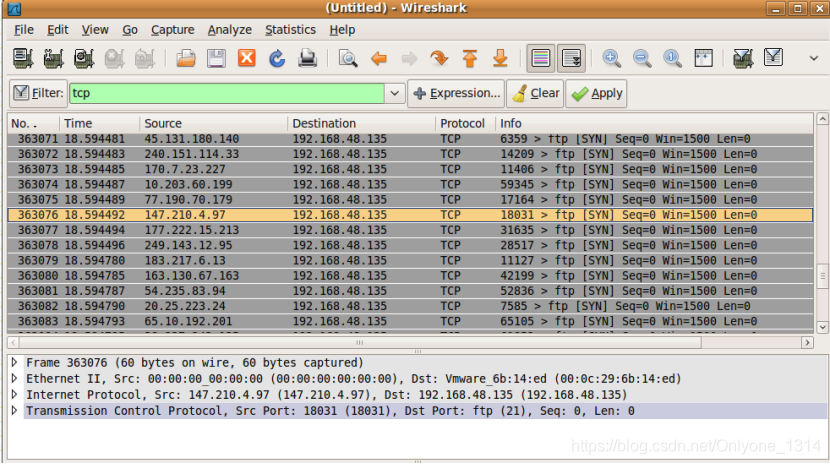This screenshot has width=830, height=464.
Task: Expand toolbar overflow chevron
Action: pyautogui.click(x=814, y=58)
